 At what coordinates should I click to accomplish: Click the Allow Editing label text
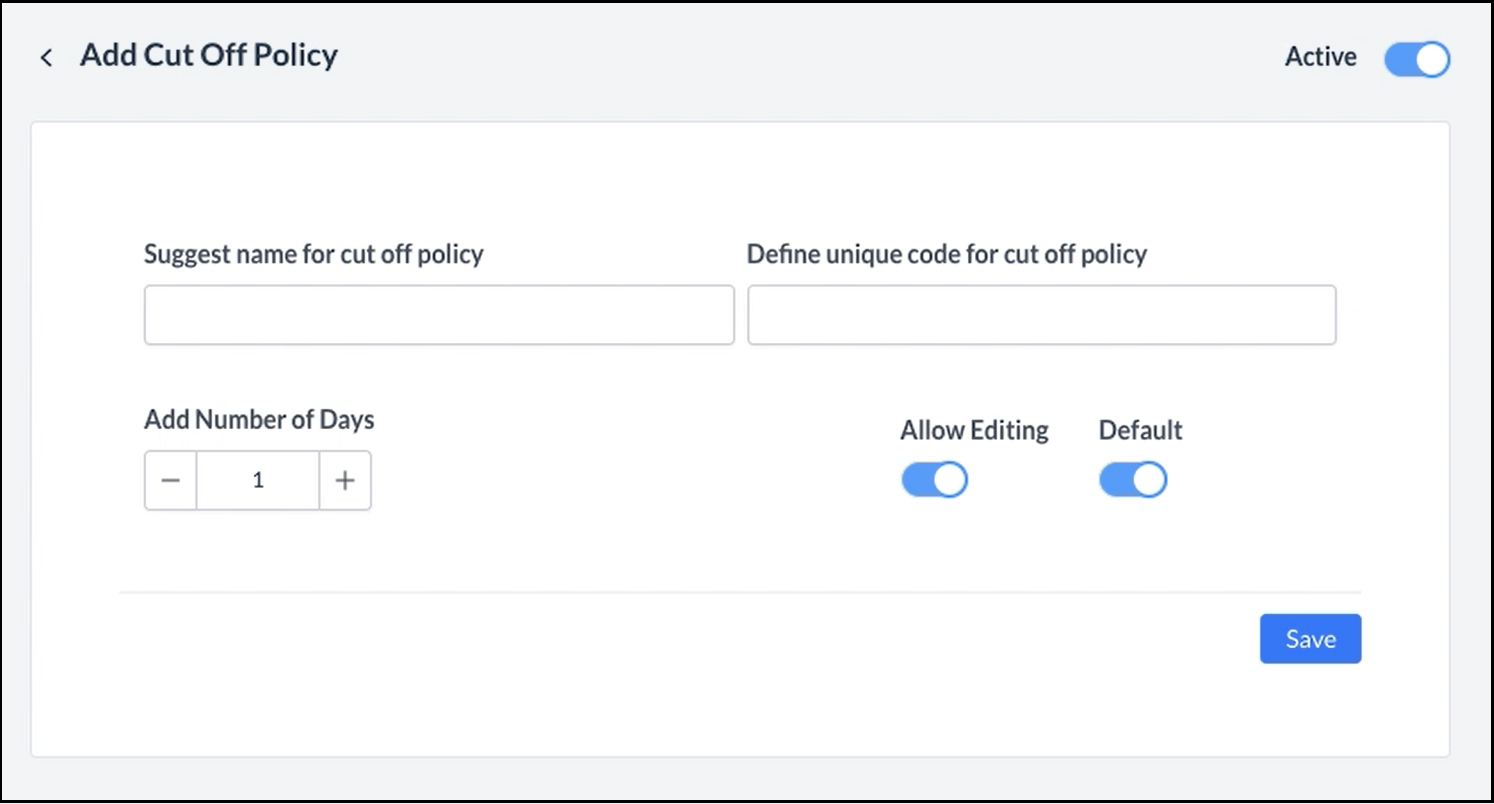tap(973, 430)
